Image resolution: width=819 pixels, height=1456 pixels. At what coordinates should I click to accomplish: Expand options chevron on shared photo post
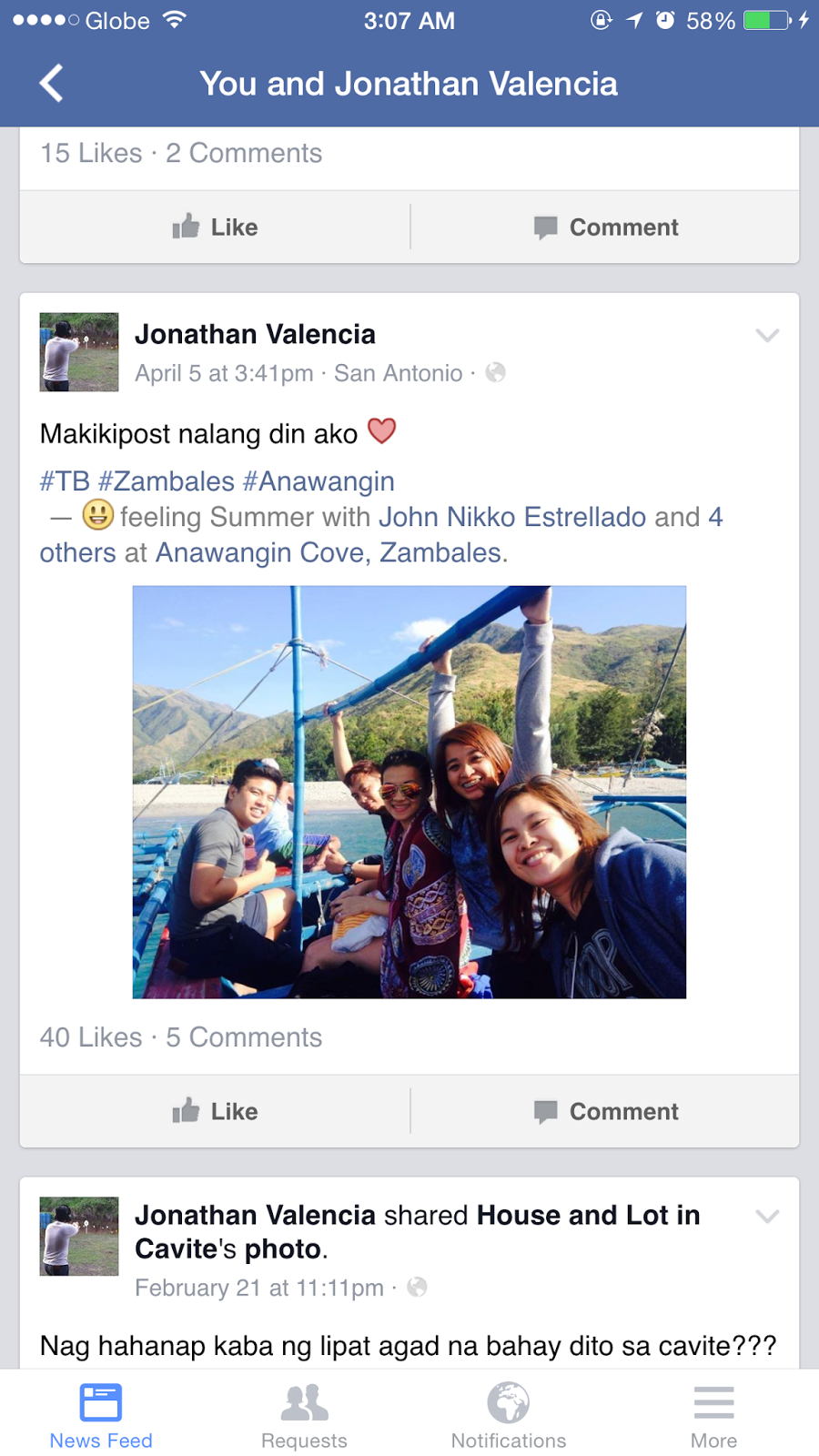coord(767,1217)
